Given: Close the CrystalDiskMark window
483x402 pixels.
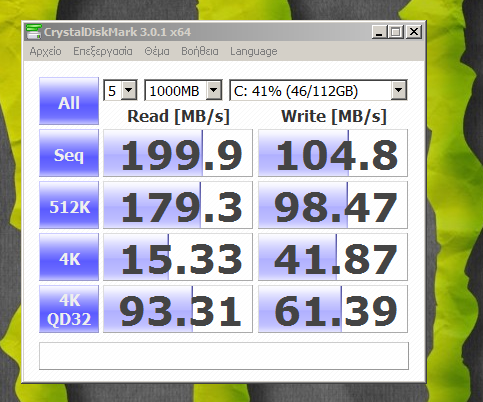Looking at the screenshot, I should pos(414,32).
